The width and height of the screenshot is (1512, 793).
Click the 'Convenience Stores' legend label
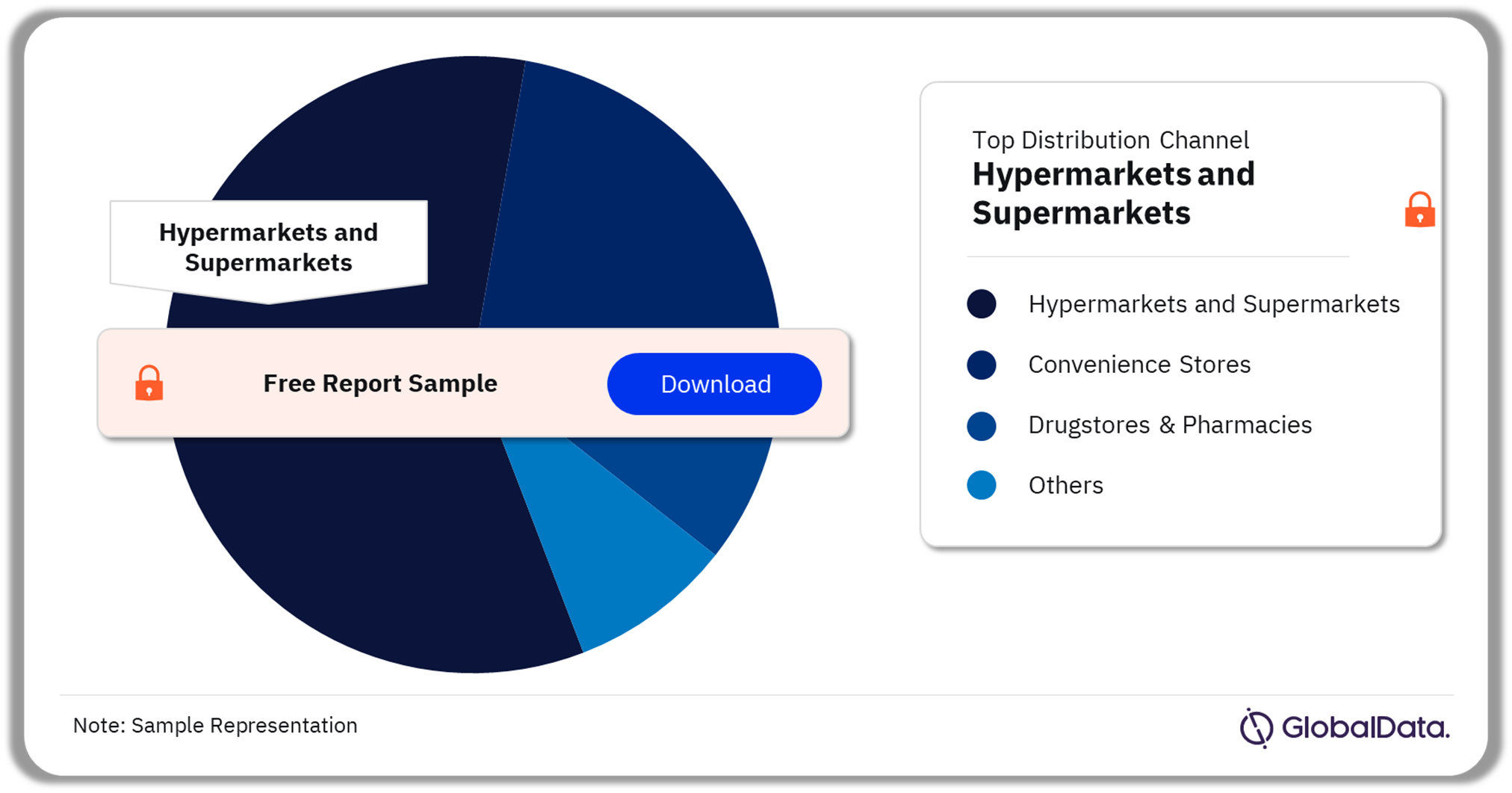(x=1139, y=365)
